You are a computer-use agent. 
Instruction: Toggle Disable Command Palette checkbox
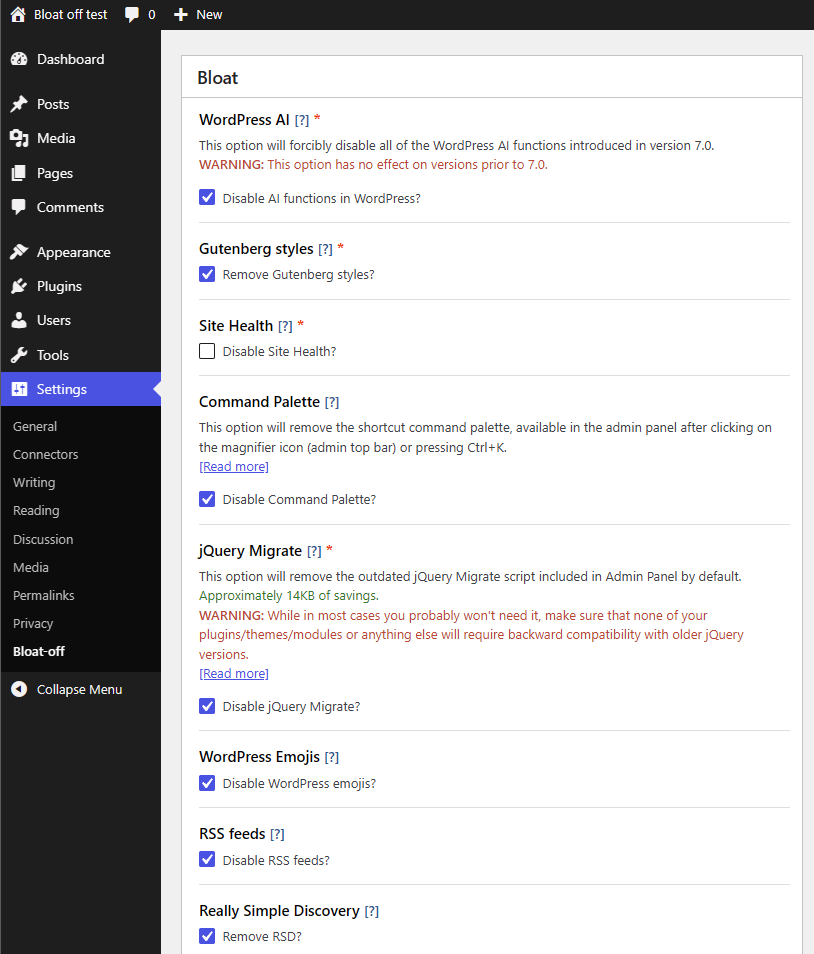point(207,500)
